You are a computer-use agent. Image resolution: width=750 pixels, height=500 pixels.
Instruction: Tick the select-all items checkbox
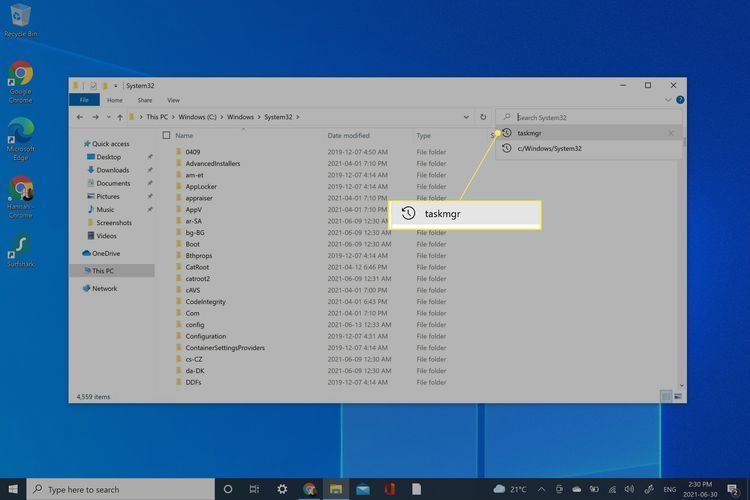(166, 135)
